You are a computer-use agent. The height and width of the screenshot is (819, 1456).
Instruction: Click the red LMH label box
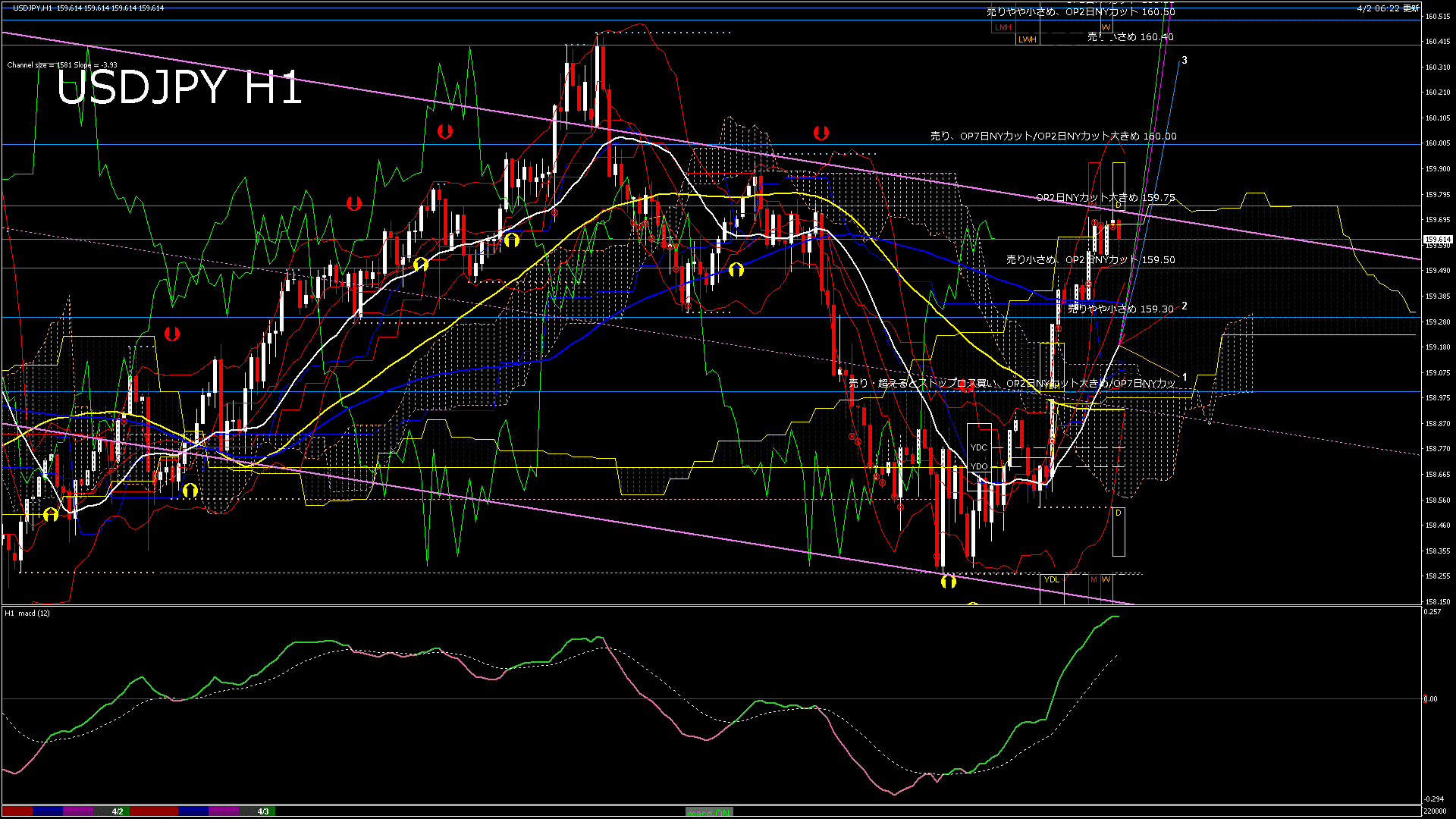coord(1003,27)
